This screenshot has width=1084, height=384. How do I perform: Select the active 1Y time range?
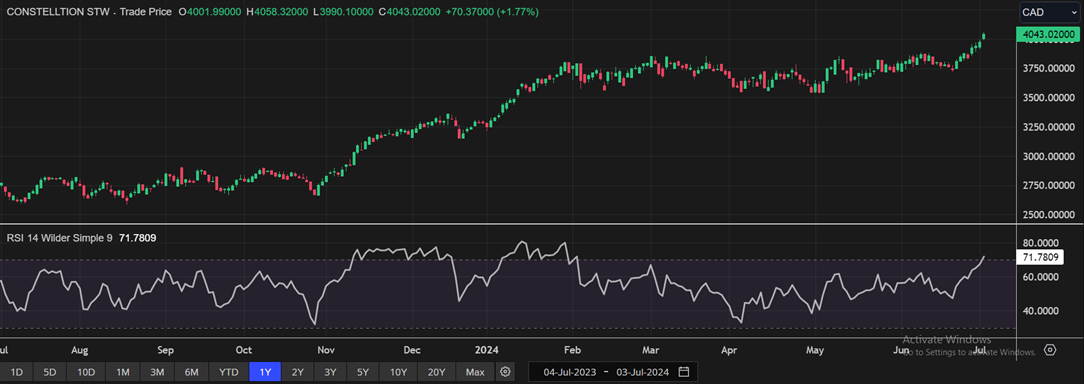[x=265, y=372]
